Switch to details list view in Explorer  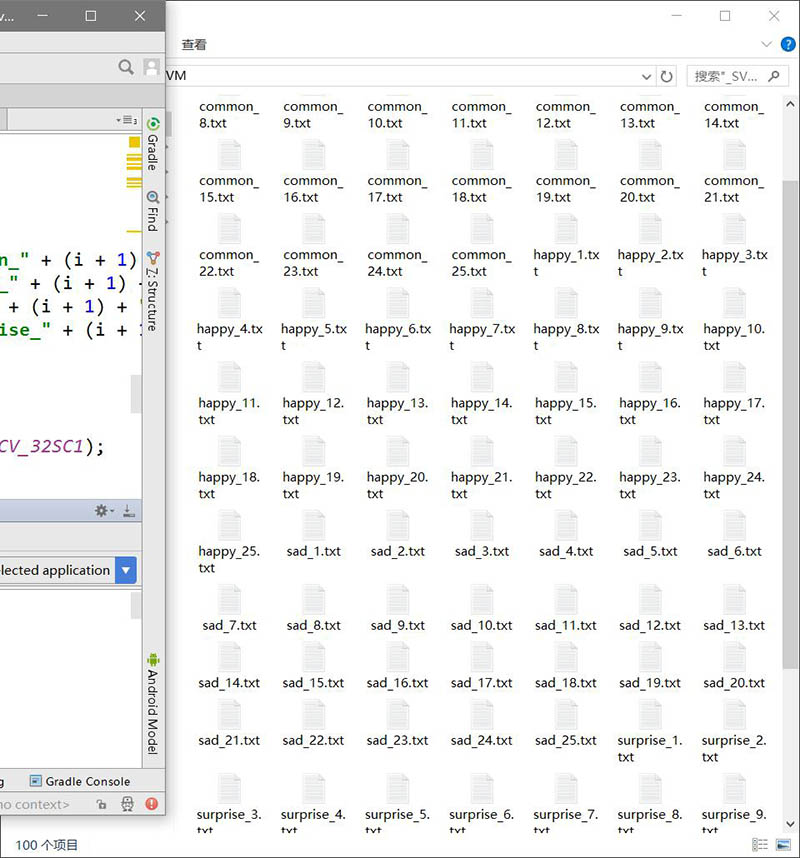[760, 845]
